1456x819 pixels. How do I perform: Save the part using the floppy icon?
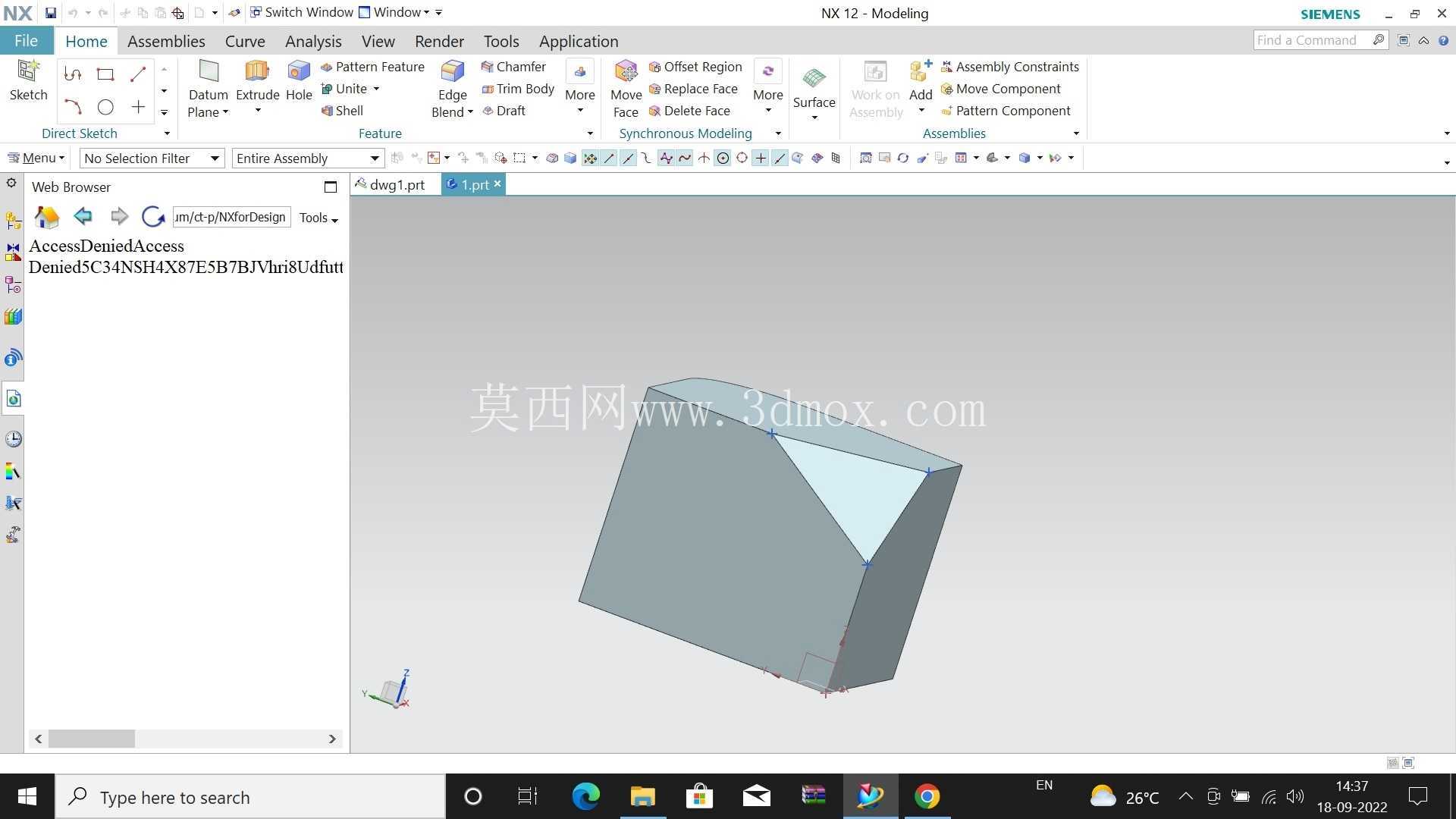(50, 13)
